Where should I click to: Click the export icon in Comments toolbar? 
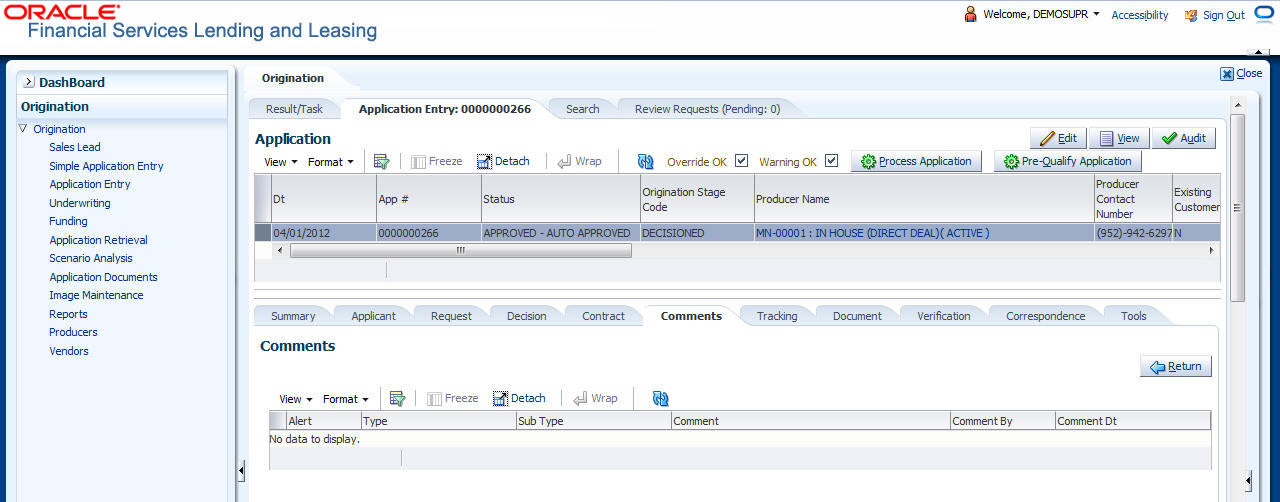(x=397, y=398)
